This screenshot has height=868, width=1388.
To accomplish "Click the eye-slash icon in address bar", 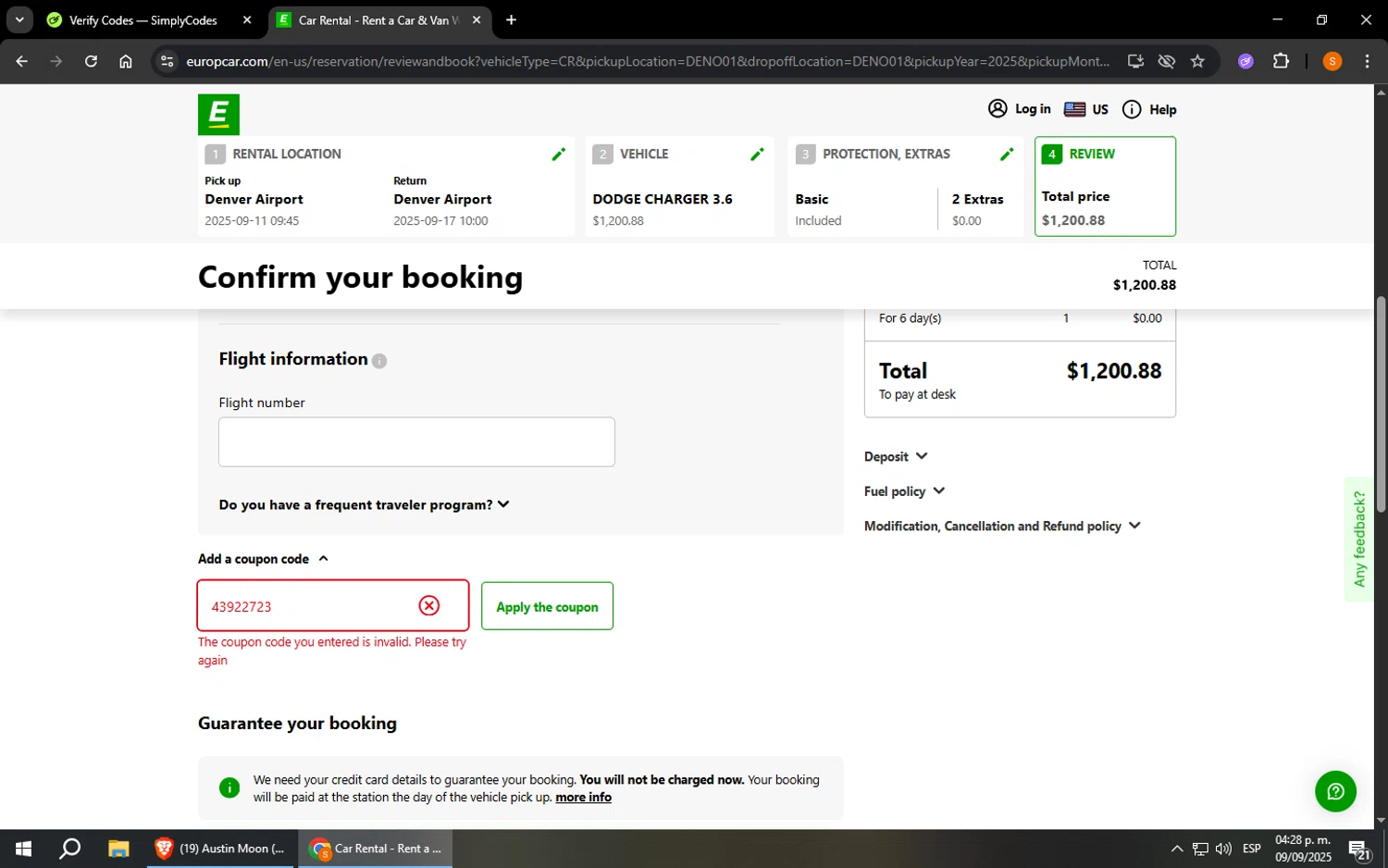I will (1167, 61).
